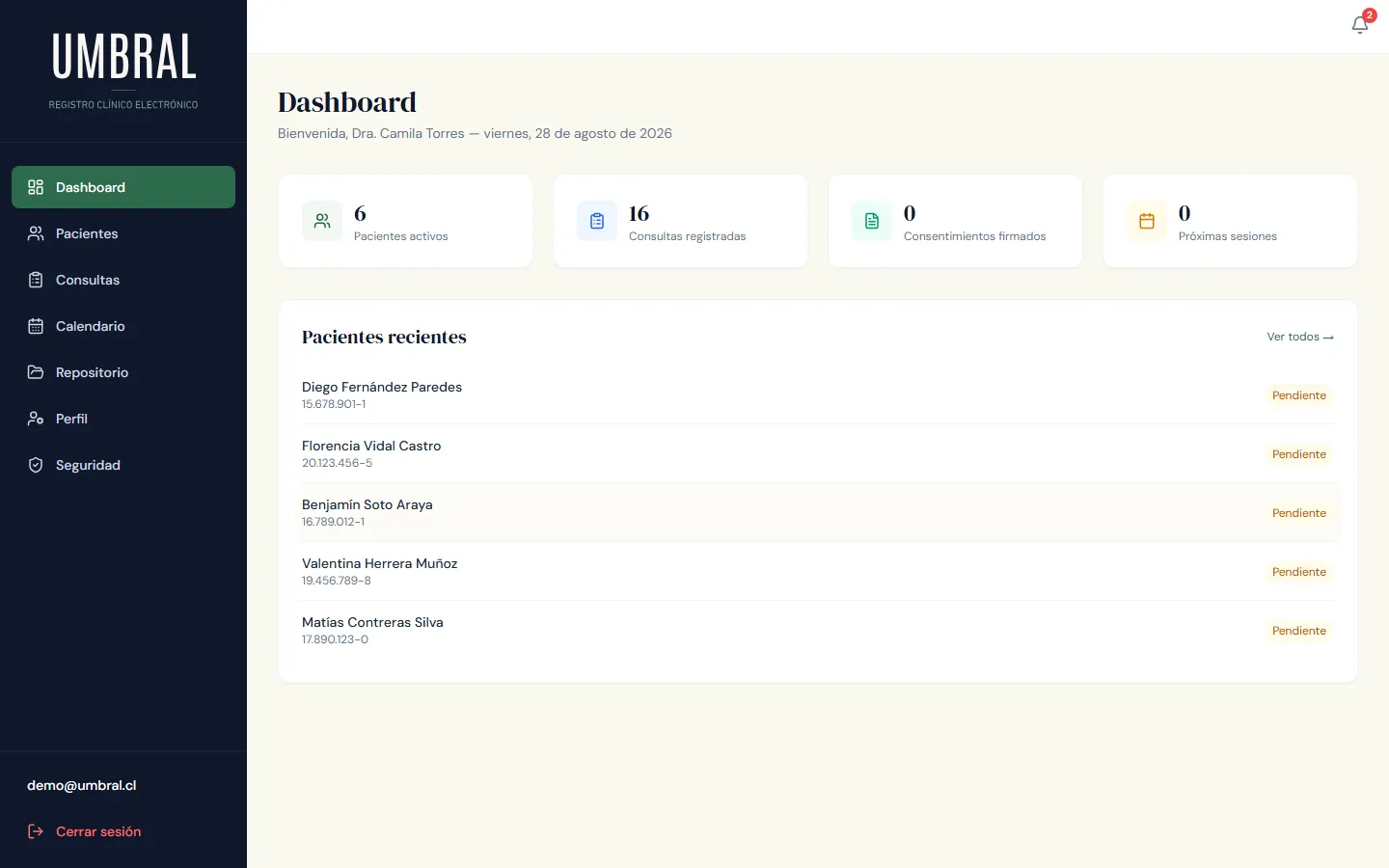Viewport: 1389px width, 868px height.
Task: Open the notifications bell
Action: coord(1360,25)
